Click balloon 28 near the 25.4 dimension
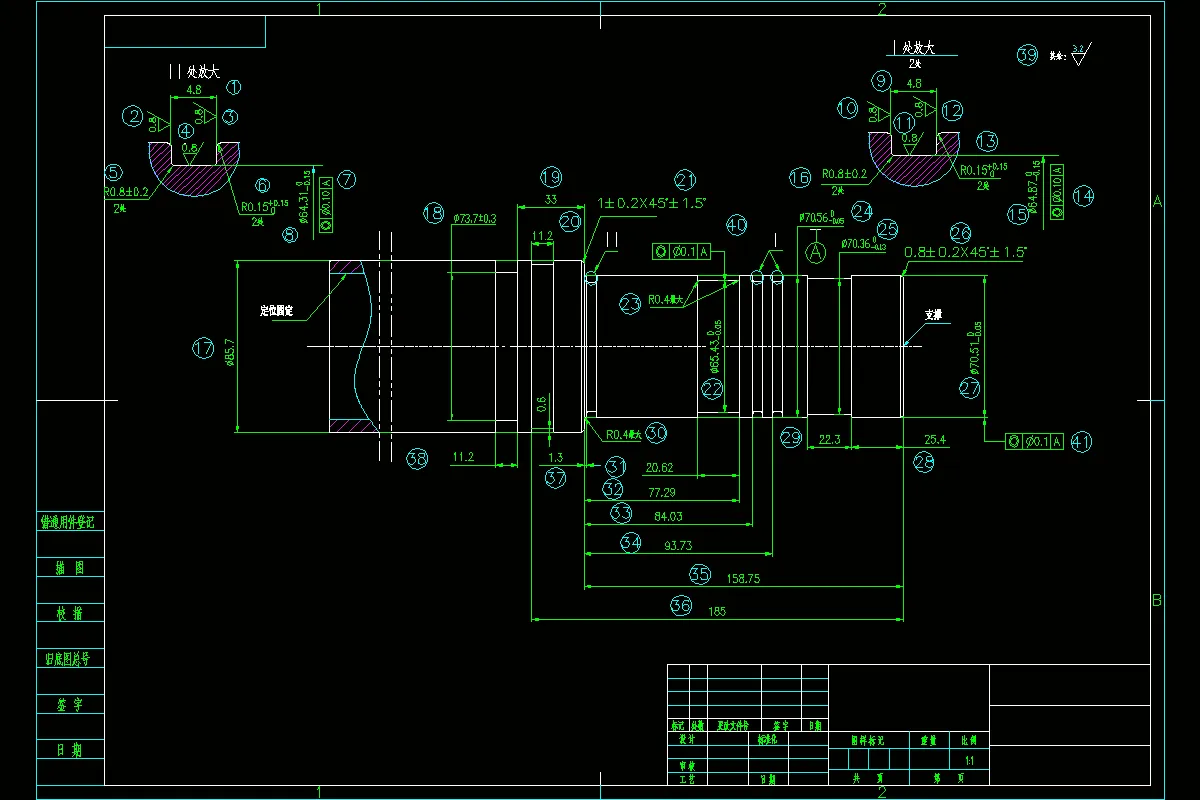 coord(925,461)
